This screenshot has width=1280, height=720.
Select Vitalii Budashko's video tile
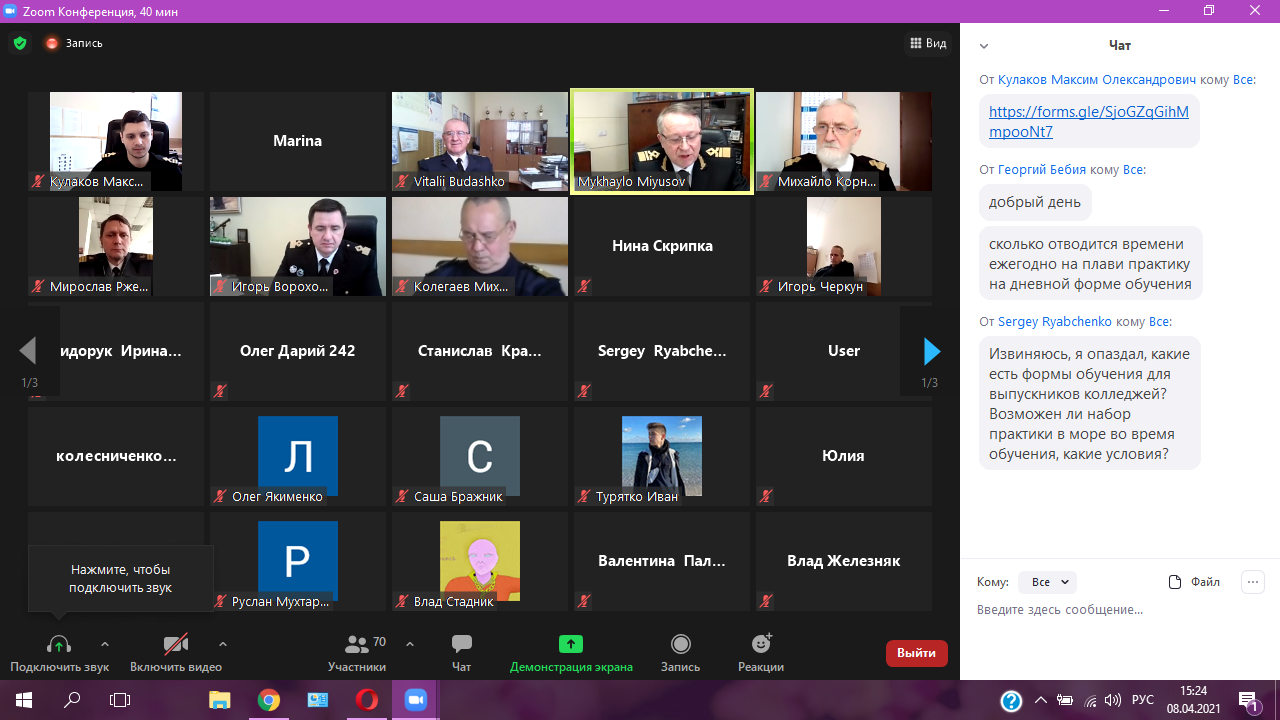click(480, 141)
